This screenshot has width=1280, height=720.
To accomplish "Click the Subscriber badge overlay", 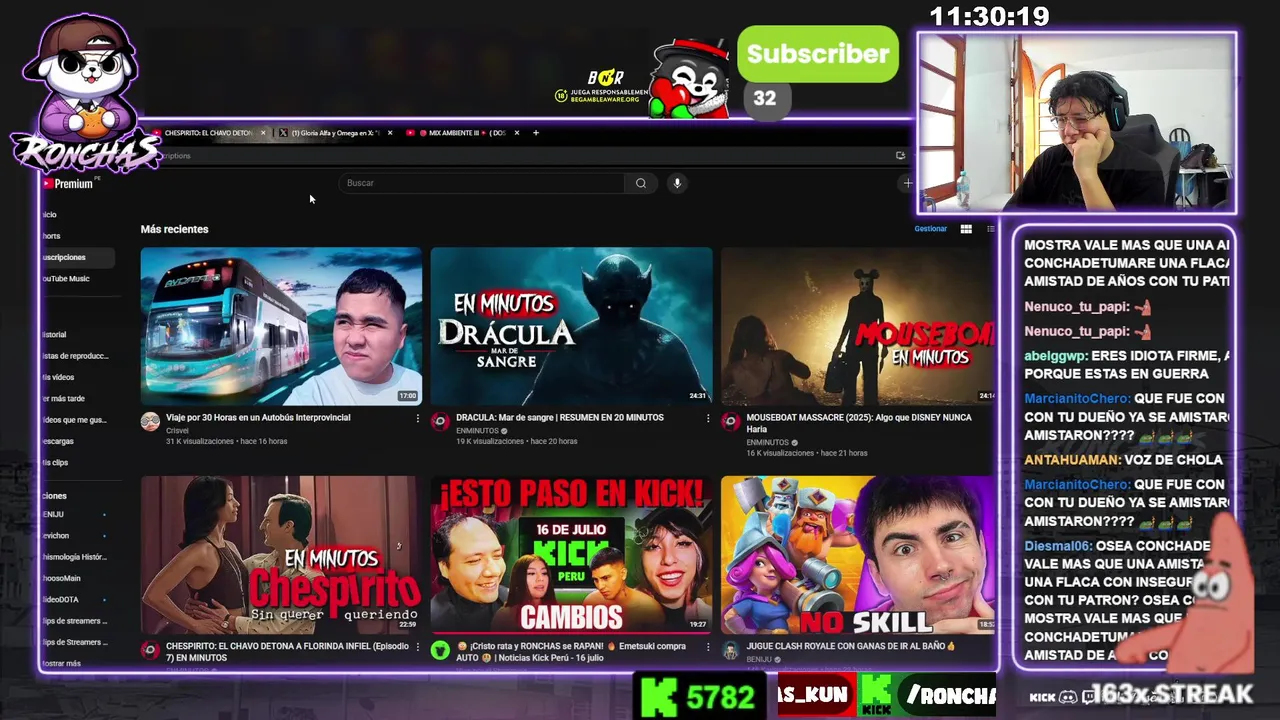I will coord(818,54).
